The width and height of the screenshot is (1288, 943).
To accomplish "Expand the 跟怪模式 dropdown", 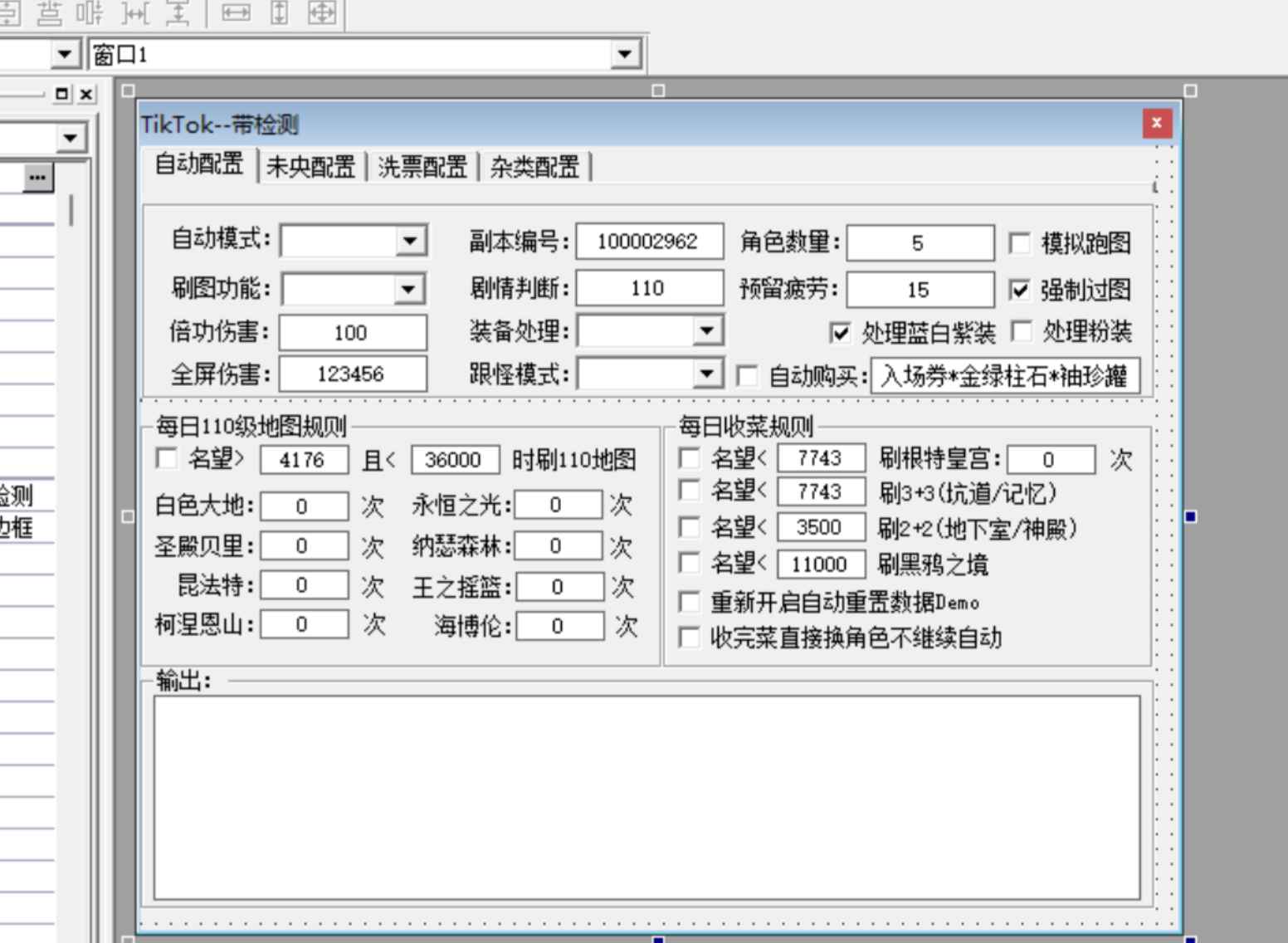I will pos(706,374).
